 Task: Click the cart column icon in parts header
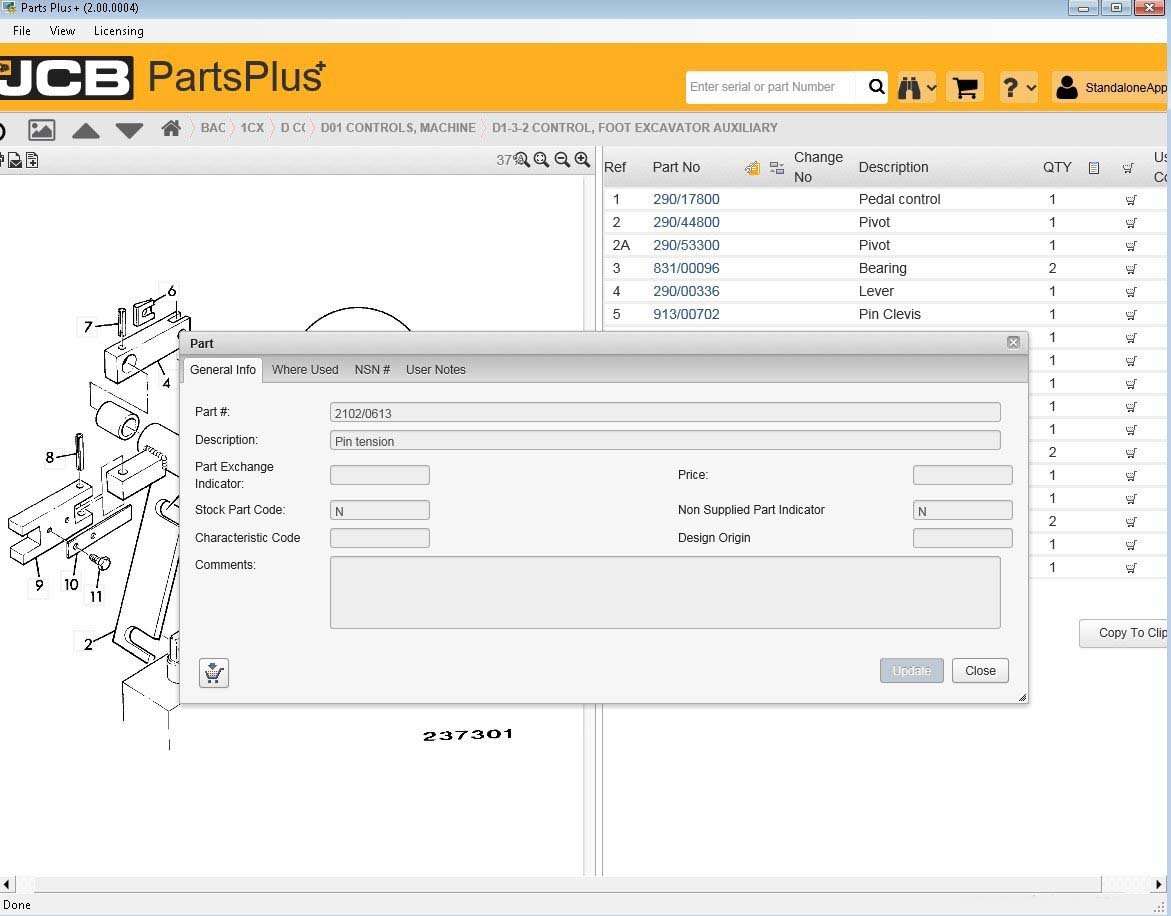(x=1128, y=168)
